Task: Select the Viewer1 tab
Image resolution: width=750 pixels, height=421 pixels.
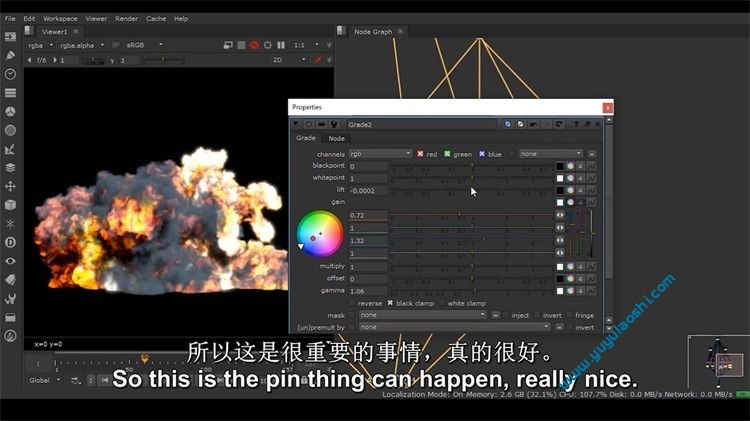Action: (x=55, y=32)
